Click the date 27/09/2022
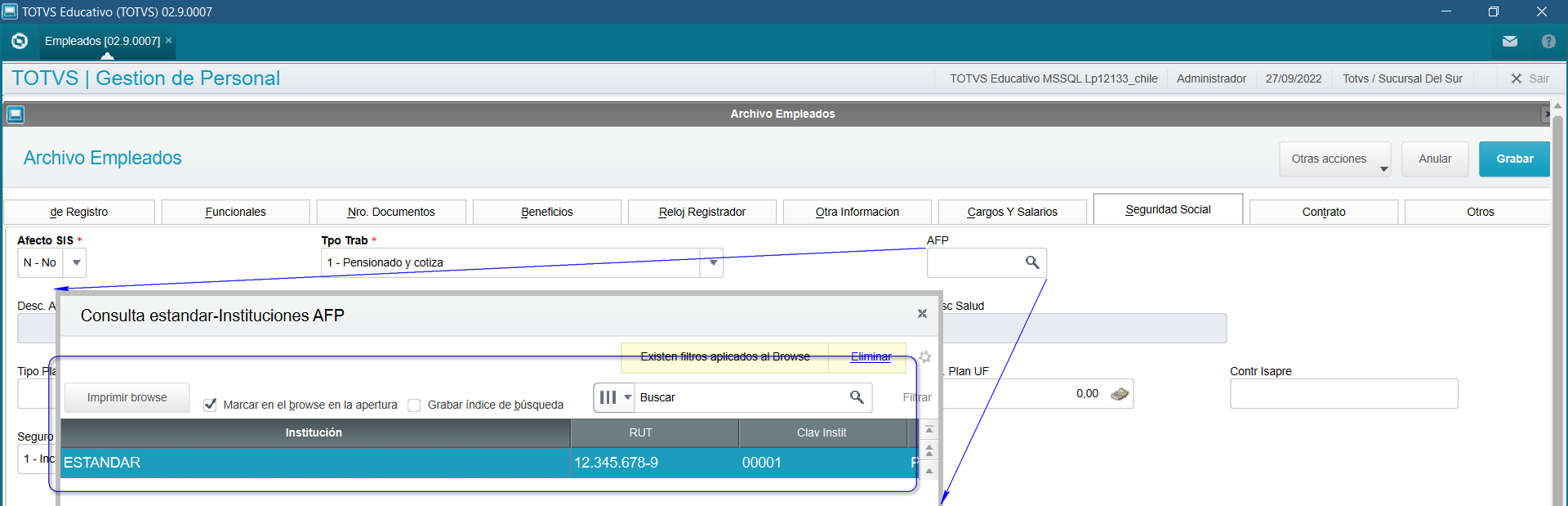This screenshot has height=506, width=1568. coord(1294,78)
